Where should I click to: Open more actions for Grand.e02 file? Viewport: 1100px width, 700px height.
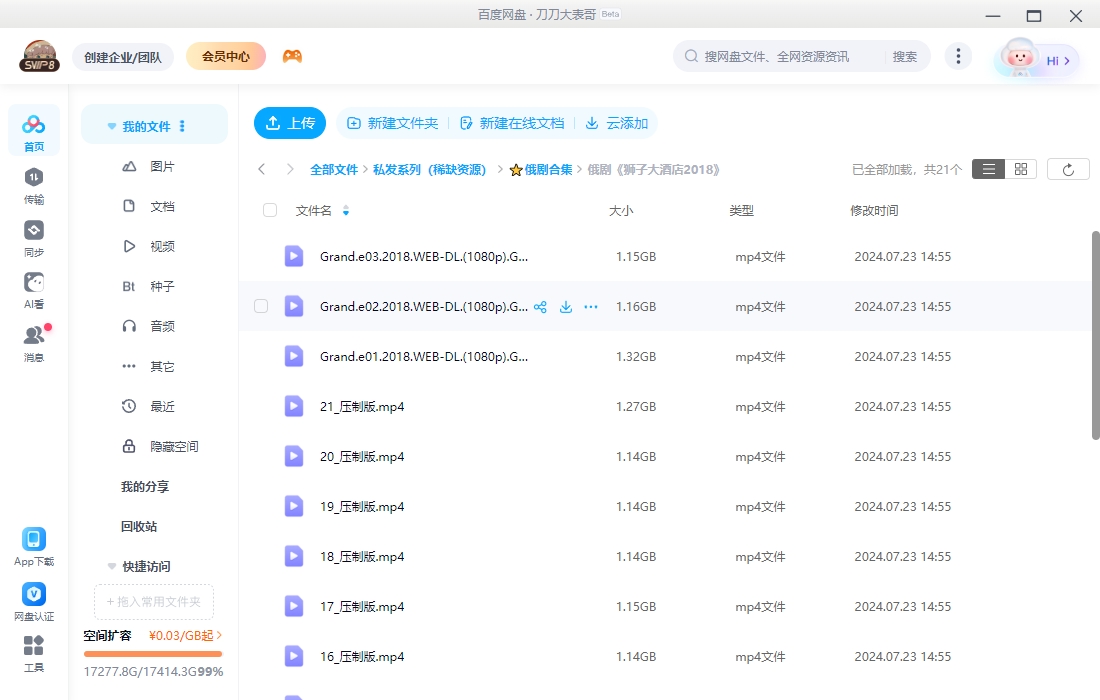tap(590, 307)
